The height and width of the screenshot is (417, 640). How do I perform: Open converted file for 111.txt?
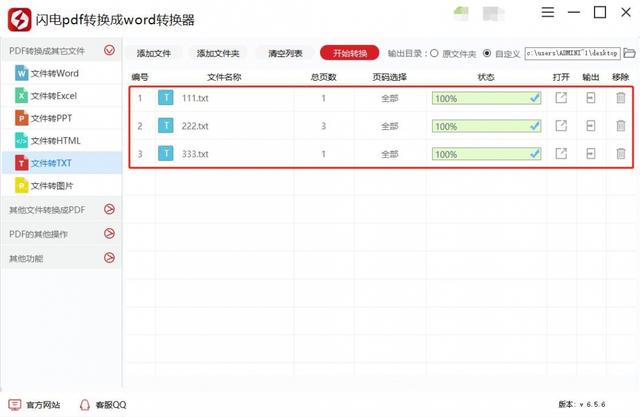coord(561,98)
